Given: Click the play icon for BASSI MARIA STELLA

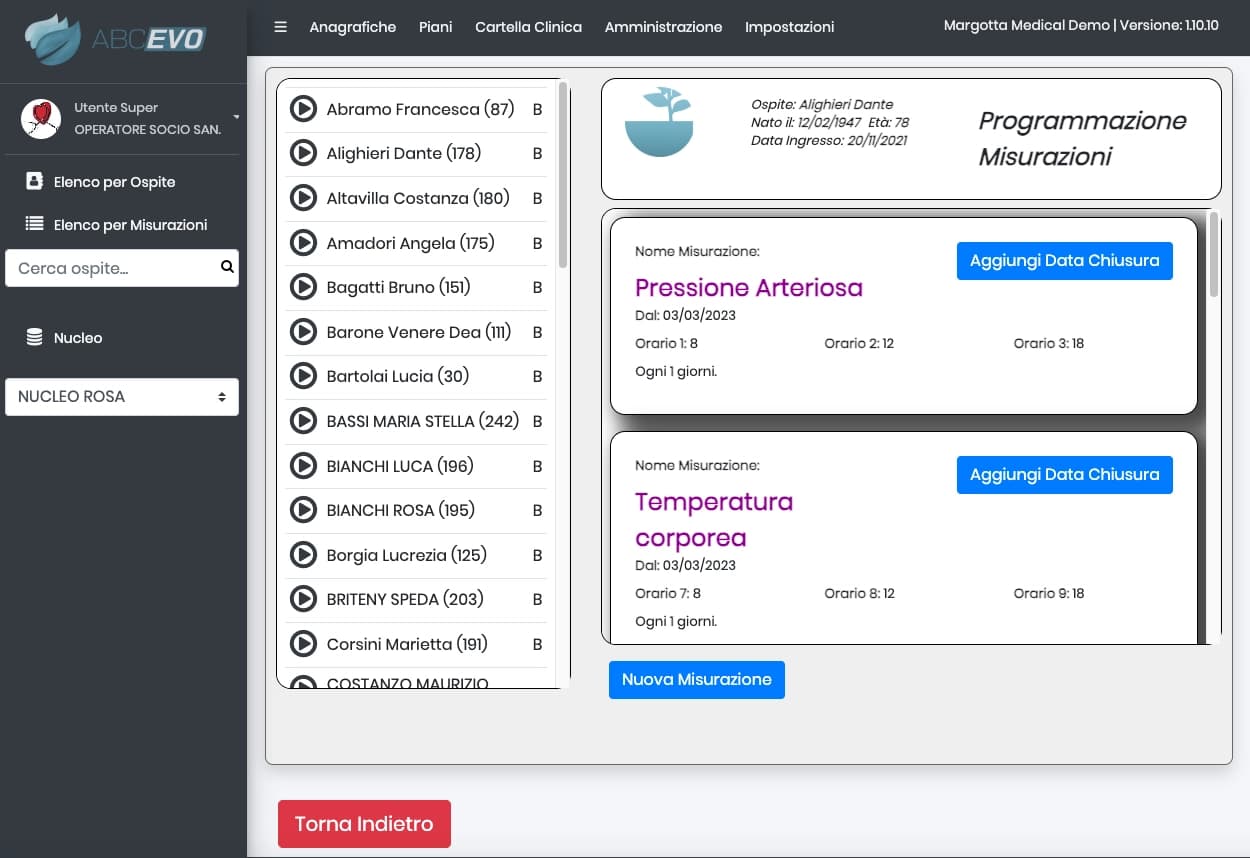Looking at the screenshot, I should (x=304, y=420).
